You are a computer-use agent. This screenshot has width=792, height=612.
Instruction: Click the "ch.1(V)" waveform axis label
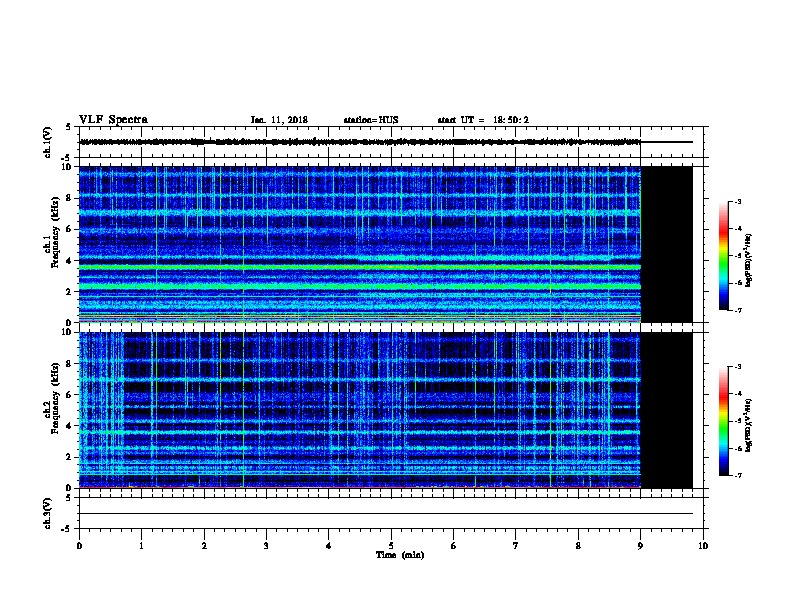click(x=47, y=142)
